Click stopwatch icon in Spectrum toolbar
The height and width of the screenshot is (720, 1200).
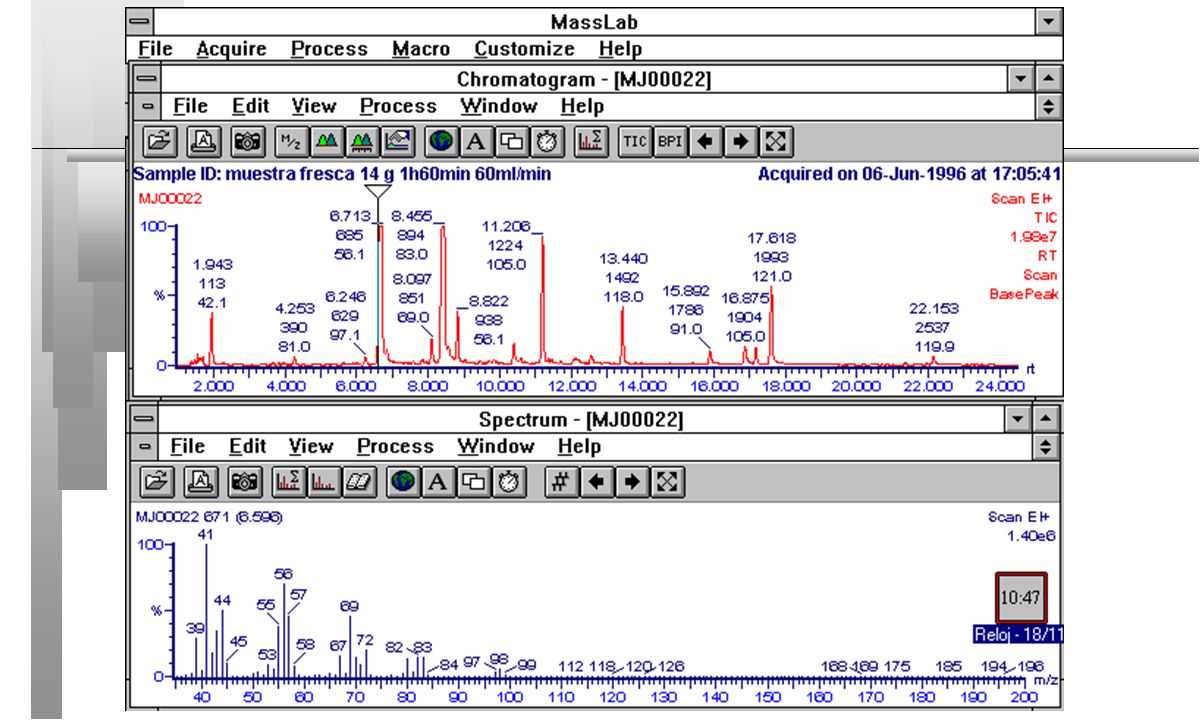pyautogui.click(x=511, y=482)
